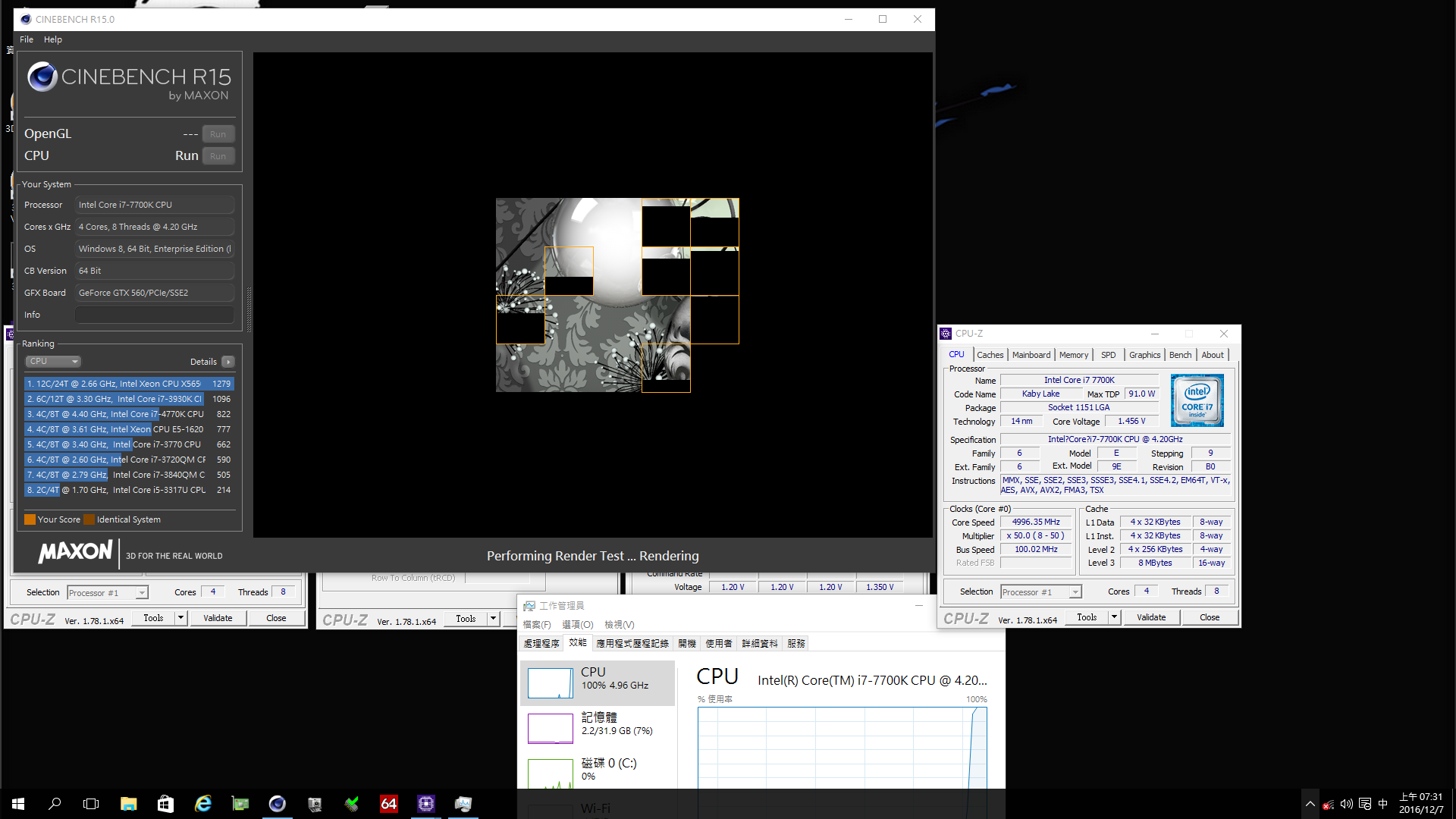Select CPU 100% 4.96 GHz performance item
The image size is (1456, 819).
[598, 683]
